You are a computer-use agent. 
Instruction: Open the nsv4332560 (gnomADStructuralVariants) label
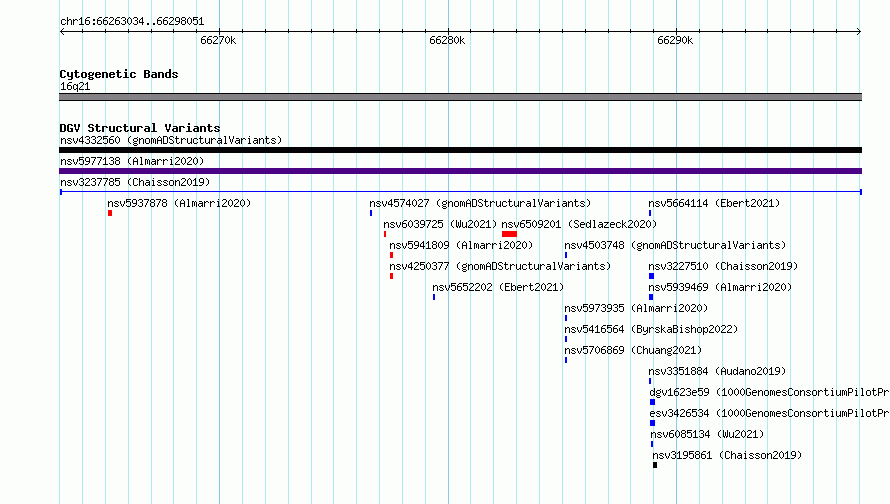[x=171, y=140]
